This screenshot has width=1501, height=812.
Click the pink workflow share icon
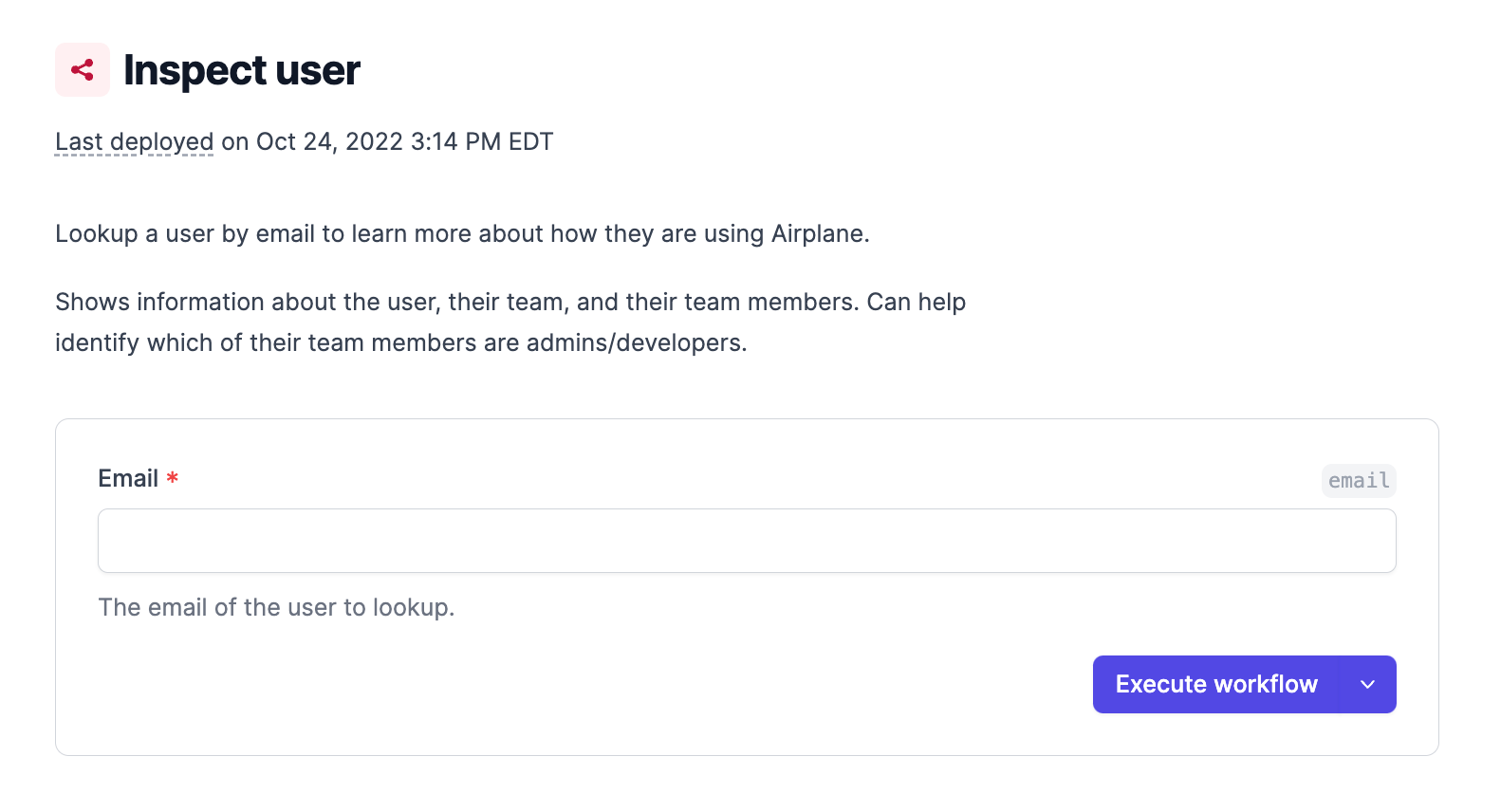pos(83,69)
